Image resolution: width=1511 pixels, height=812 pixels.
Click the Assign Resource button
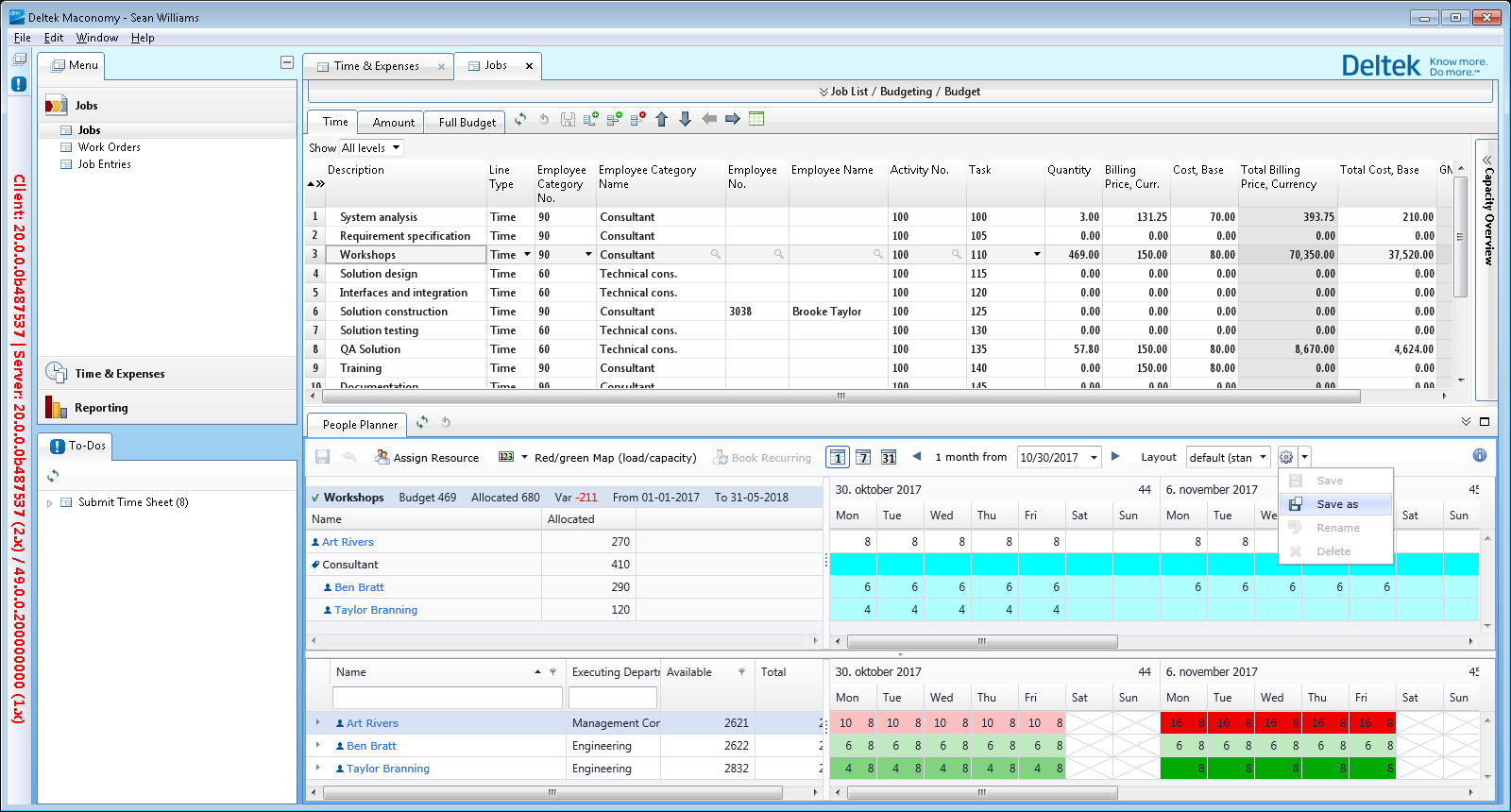(x=427, y=458)
